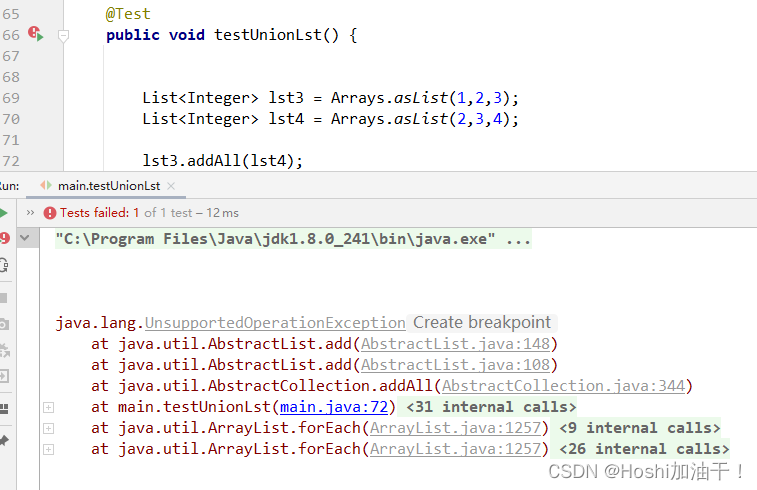Click the failed tests counter icon in sidebar
Viewport: 757px width, 490px height.
4,238
